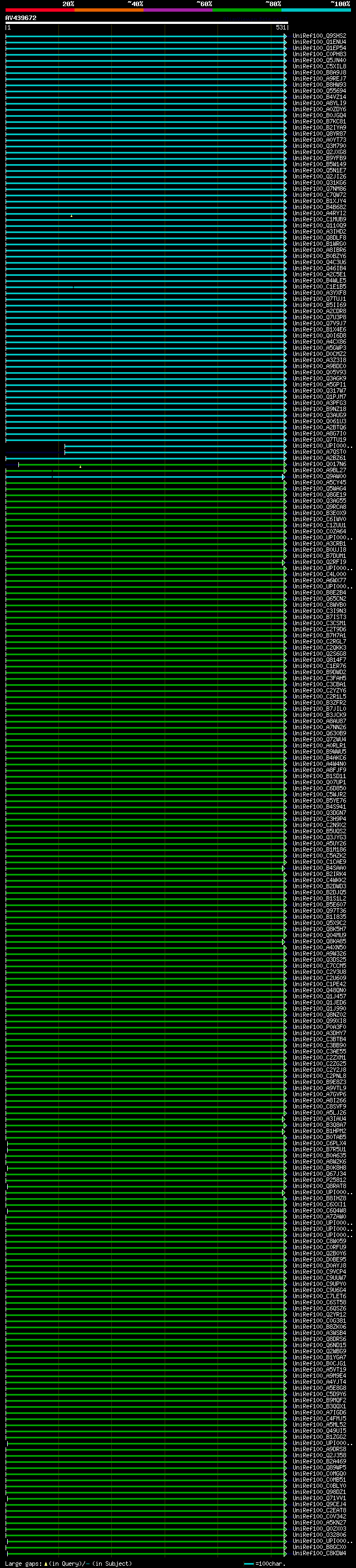The width and height of the screenshot is (356, 1568).
Task: Click the UniRef100_Q55694 entry
Action: (x=319, y=91)
